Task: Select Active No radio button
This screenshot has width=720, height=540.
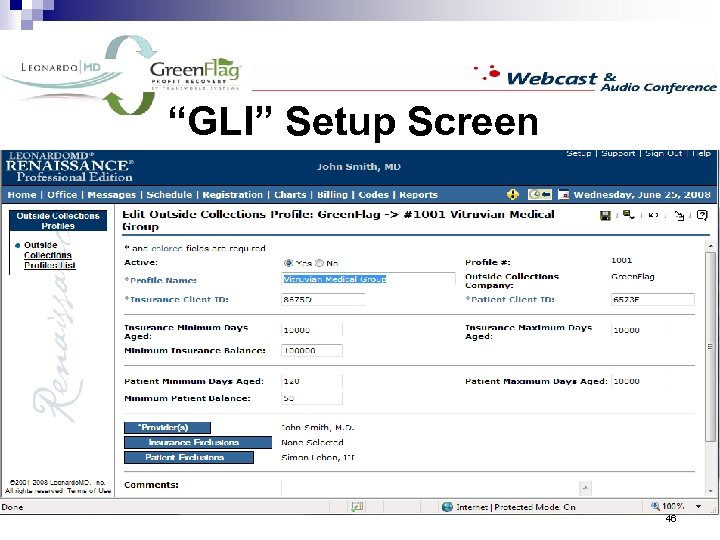Action: (x=320, y=263)
